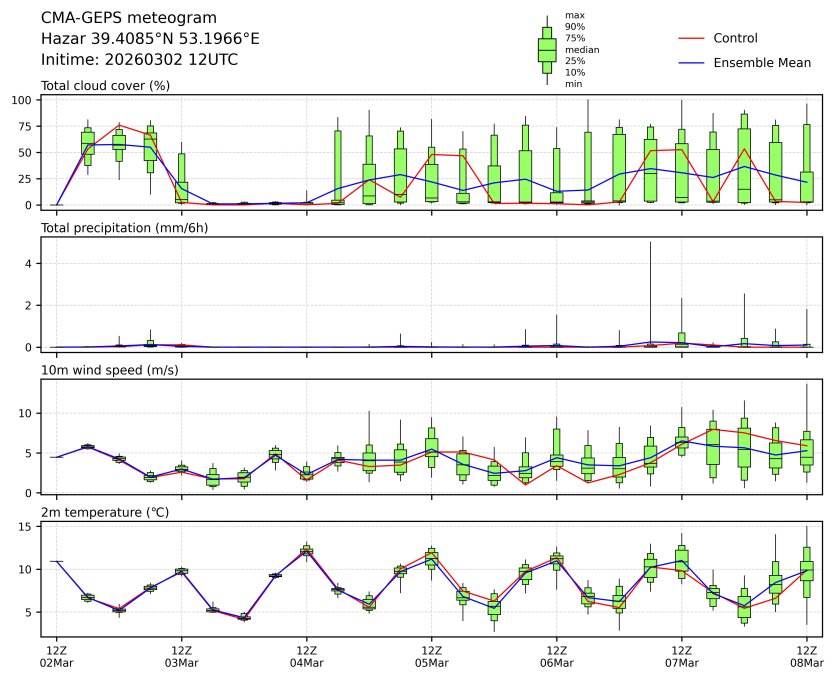Select the 'Control' legend label
Viewport: 835px width, 680px height.
[x=735, y=38]
